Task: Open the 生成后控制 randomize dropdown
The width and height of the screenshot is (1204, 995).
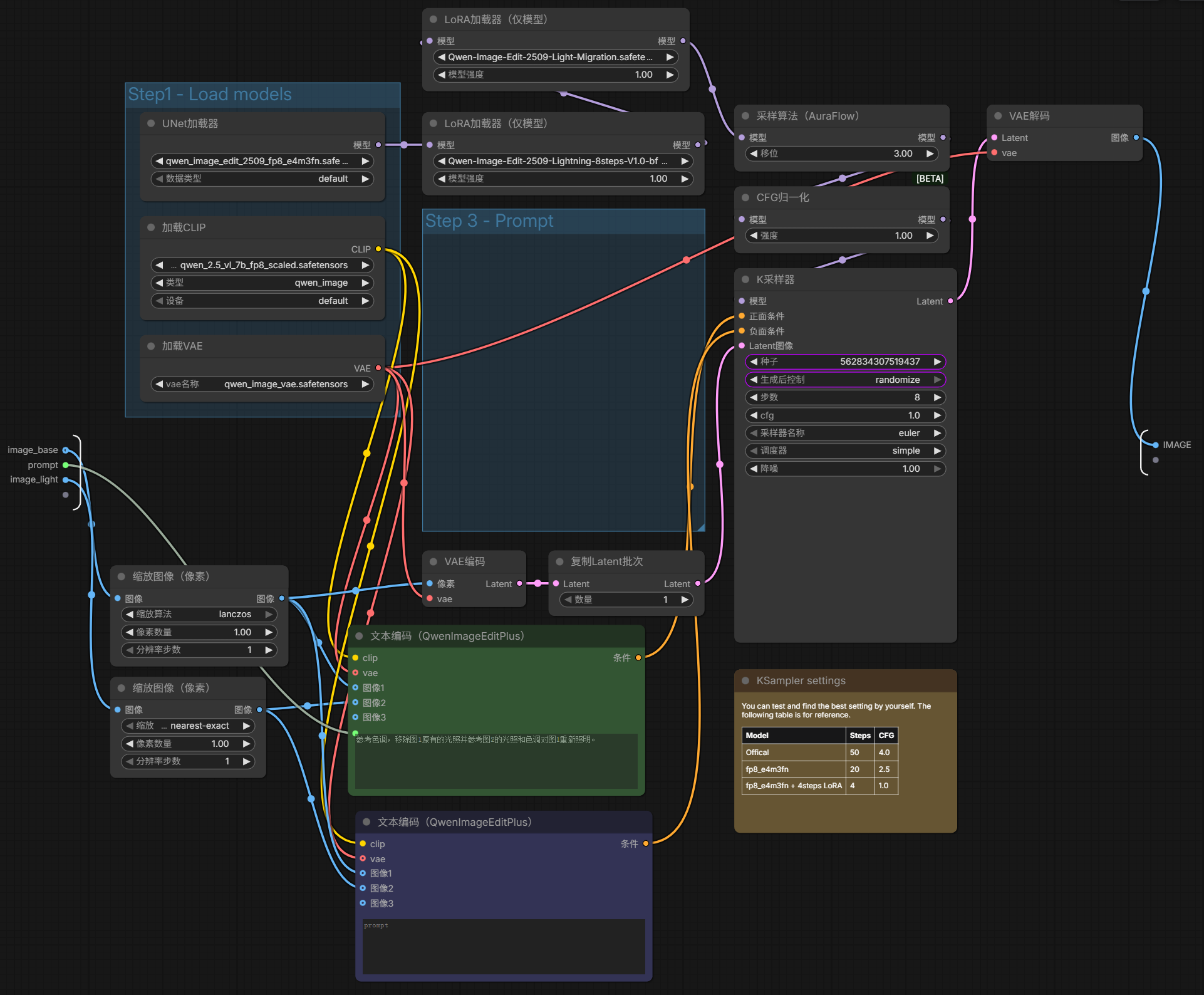Action: [845, 380]
